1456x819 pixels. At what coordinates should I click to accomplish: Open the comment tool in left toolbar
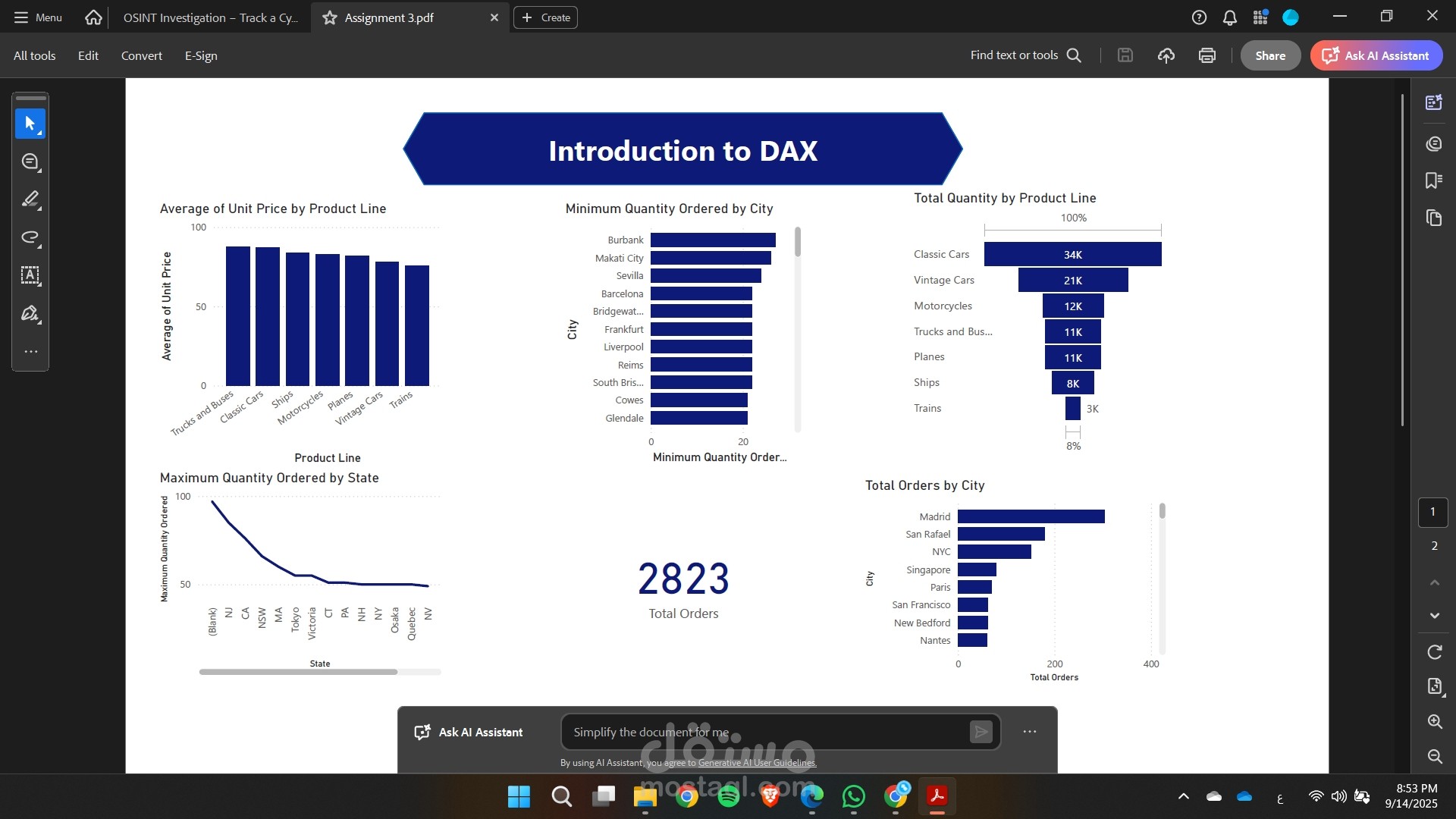(x=30, y=161)
